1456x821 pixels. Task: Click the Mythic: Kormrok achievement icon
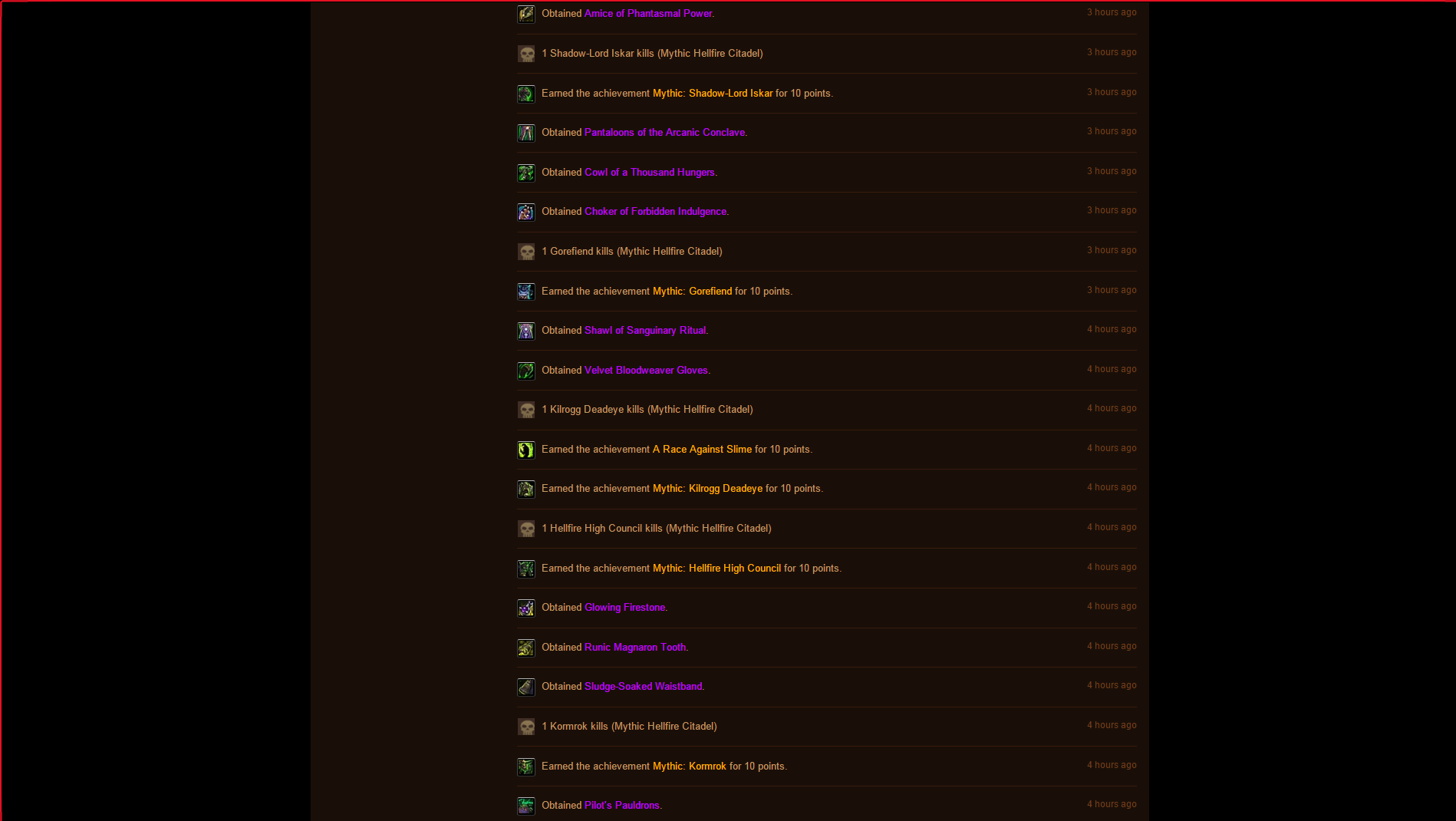[x=526, y=767]
